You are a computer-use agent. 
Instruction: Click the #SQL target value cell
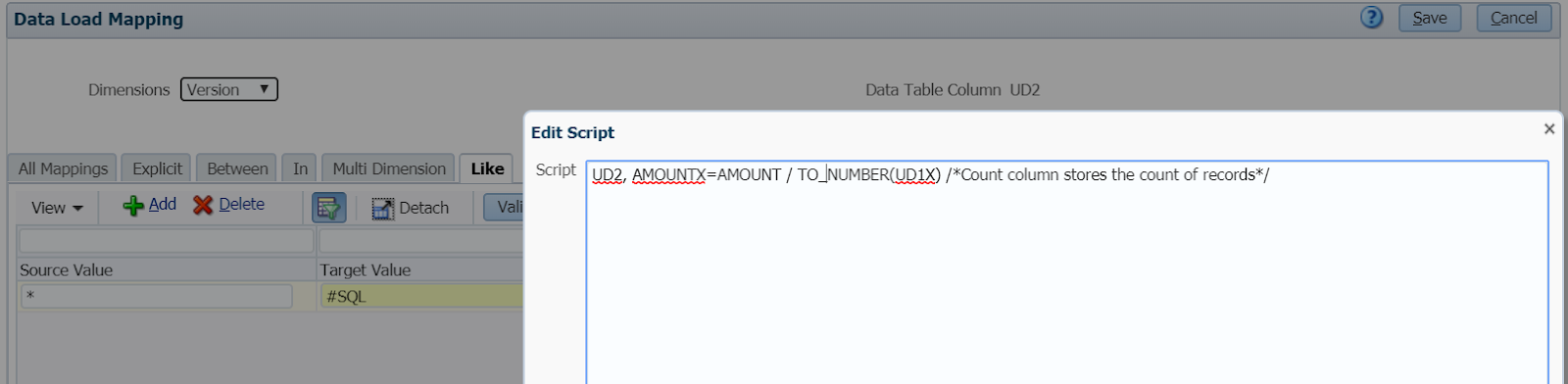423,296
